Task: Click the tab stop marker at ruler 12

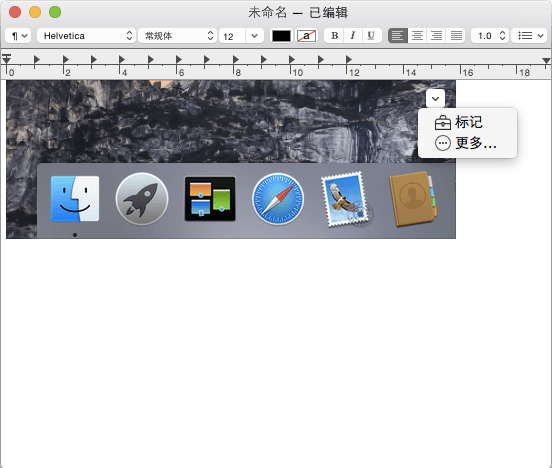Action: coord(349,59)
